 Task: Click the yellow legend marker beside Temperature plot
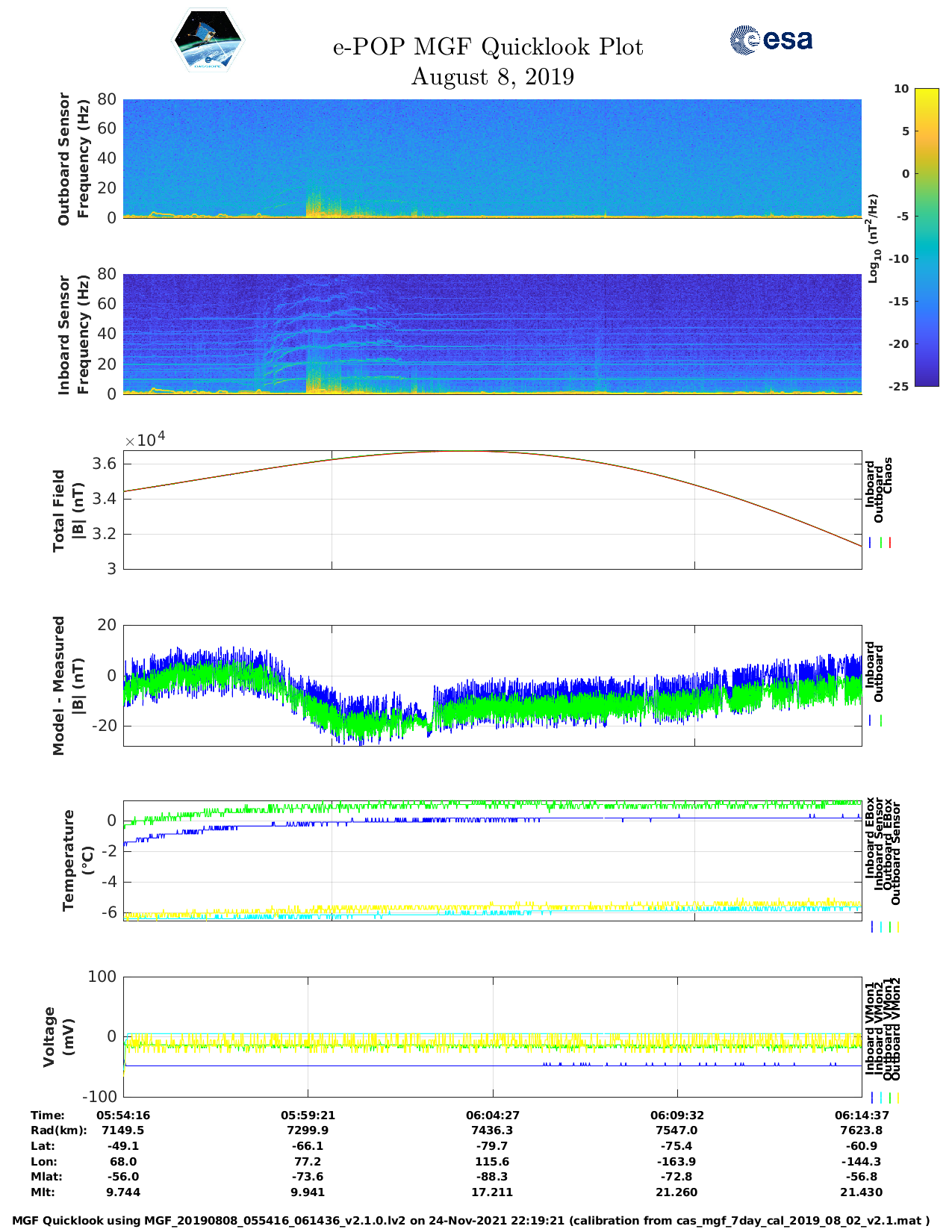coord(898,927)
